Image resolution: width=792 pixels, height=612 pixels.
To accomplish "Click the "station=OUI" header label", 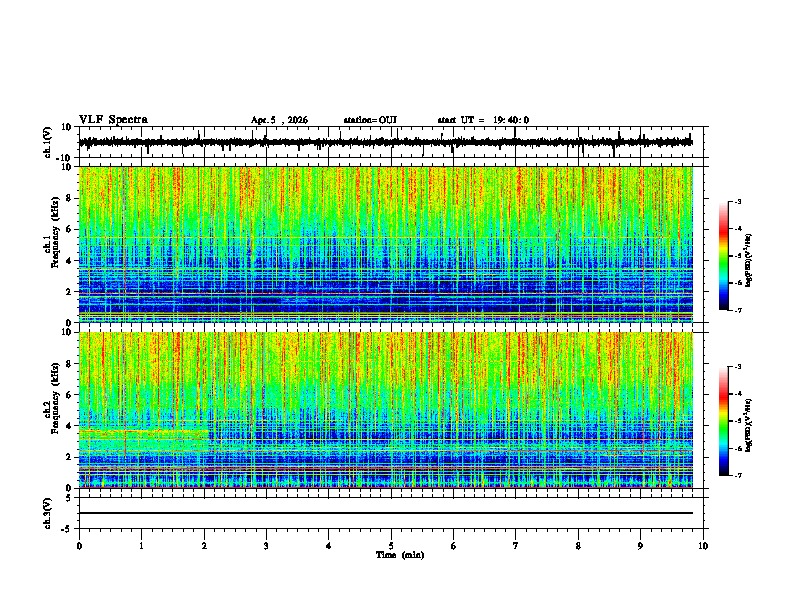I will tap(370, 120).
